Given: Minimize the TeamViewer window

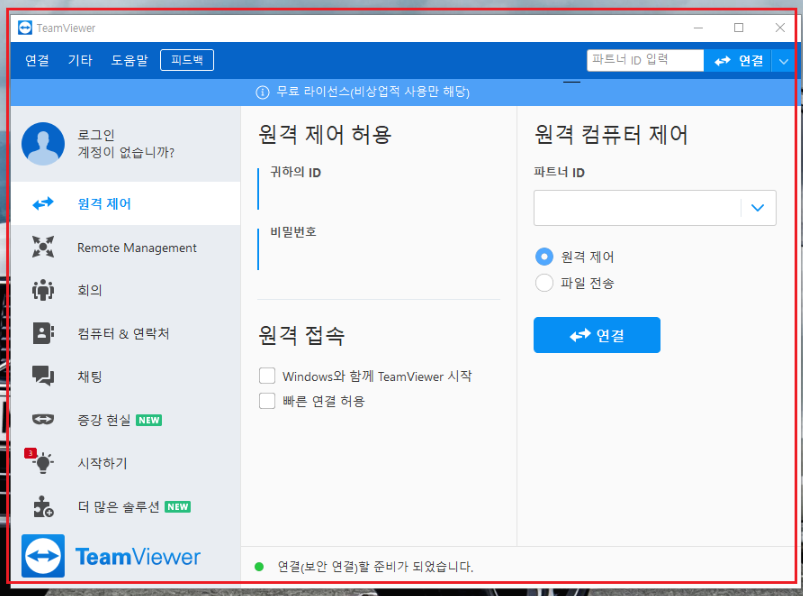Looking at the screenshot, I should pyautogui.click(x=698, y=28).
